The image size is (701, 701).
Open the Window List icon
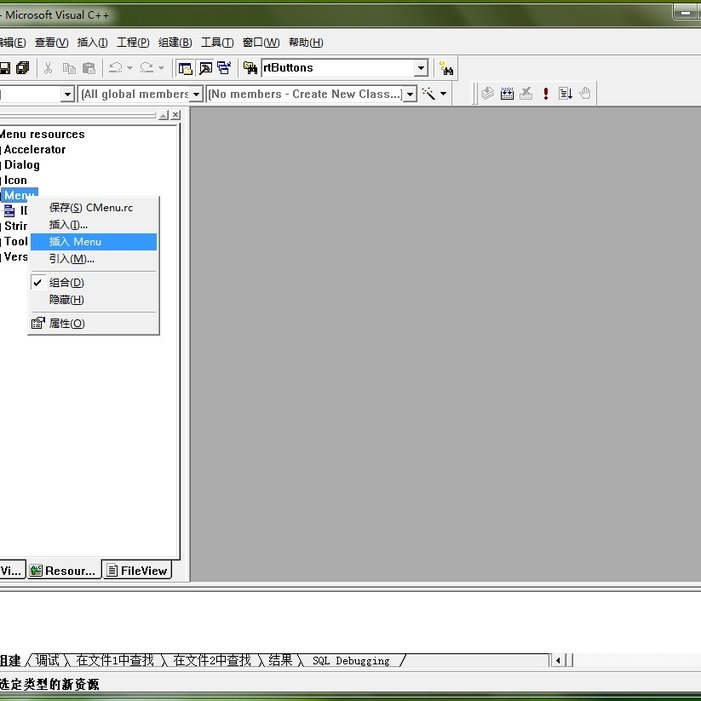tap(224, 68)
